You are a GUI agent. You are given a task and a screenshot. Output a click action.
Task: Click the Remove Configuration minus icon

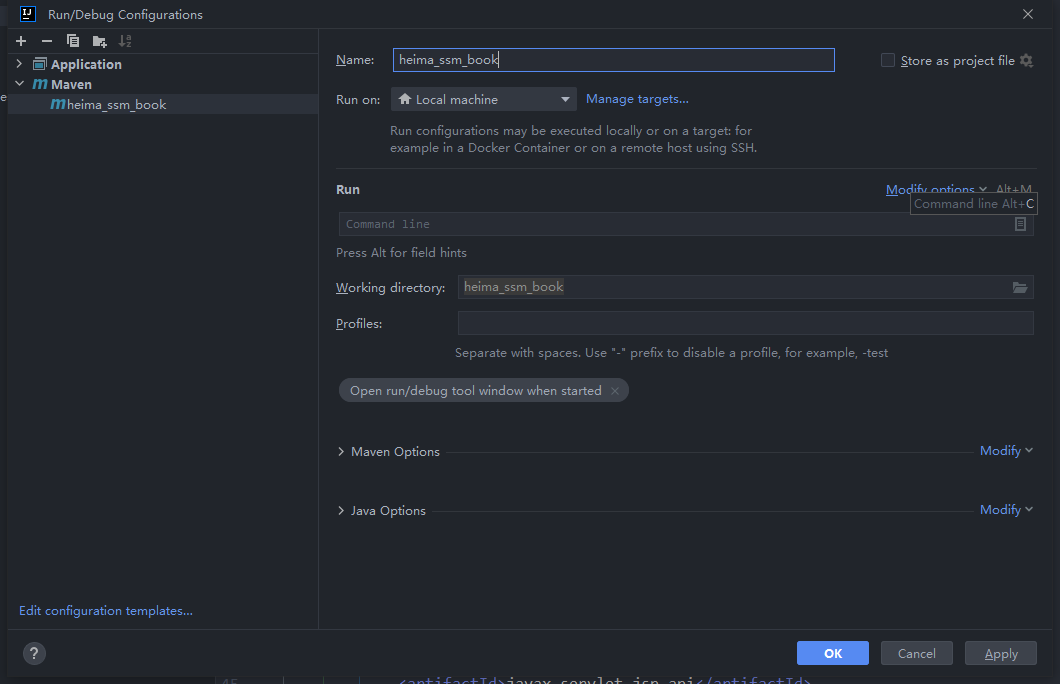click(x=46, y=41)
